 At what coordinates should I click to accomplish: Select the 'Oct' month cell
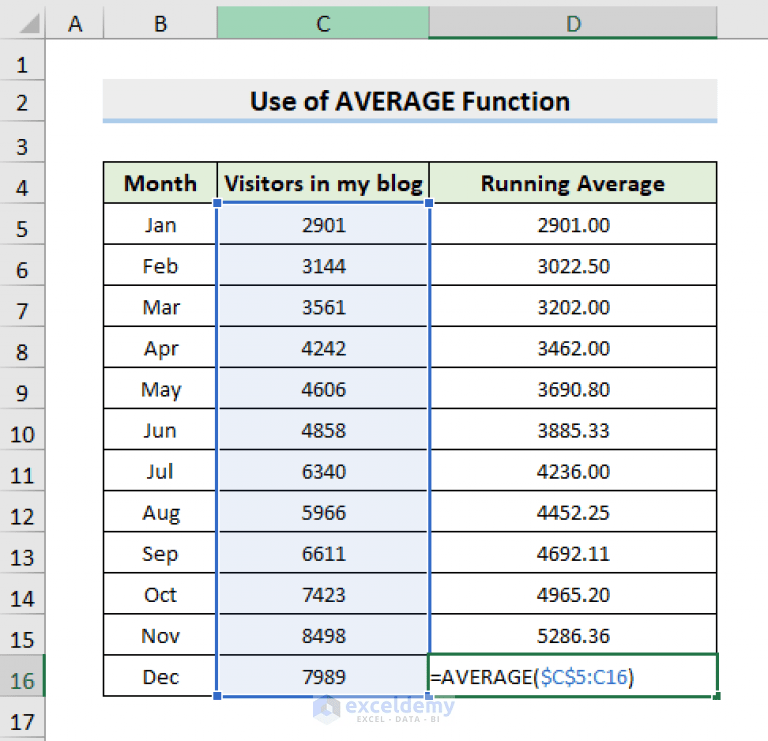[x=160, y=594]
